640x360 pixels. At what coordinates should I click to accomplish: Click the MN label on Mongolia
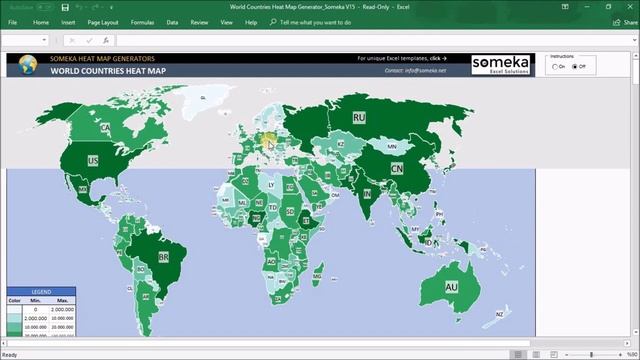point(392,146)
